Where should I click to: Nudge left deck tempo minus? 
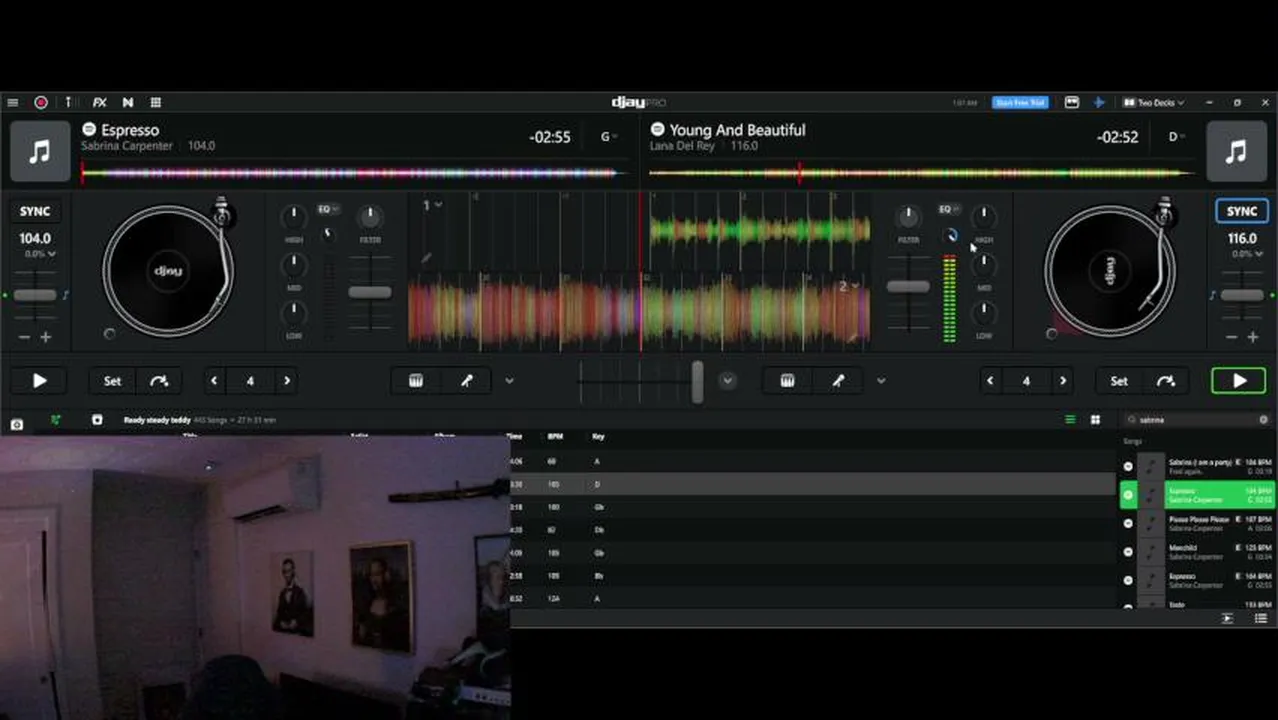click(24, 337)
